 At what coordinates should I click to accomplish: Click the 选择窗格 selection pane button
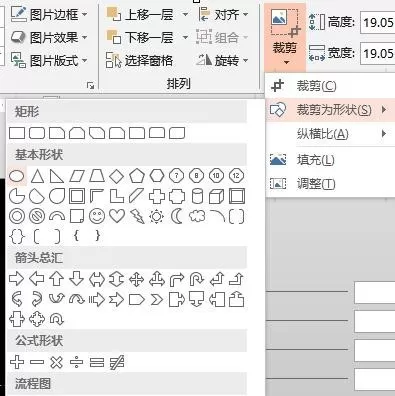click(139, 60)
